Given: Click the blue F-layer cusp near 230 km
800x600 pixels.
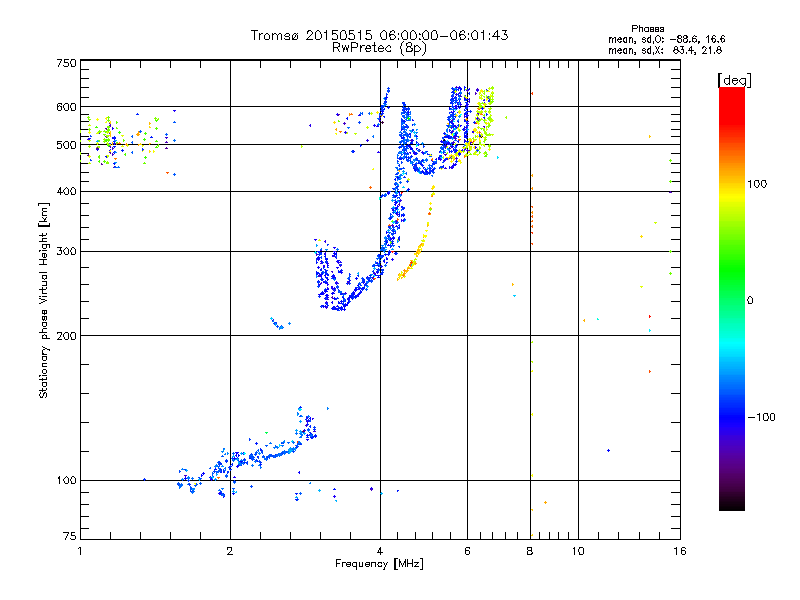Looking at the screenshot, I should (339, 306).
